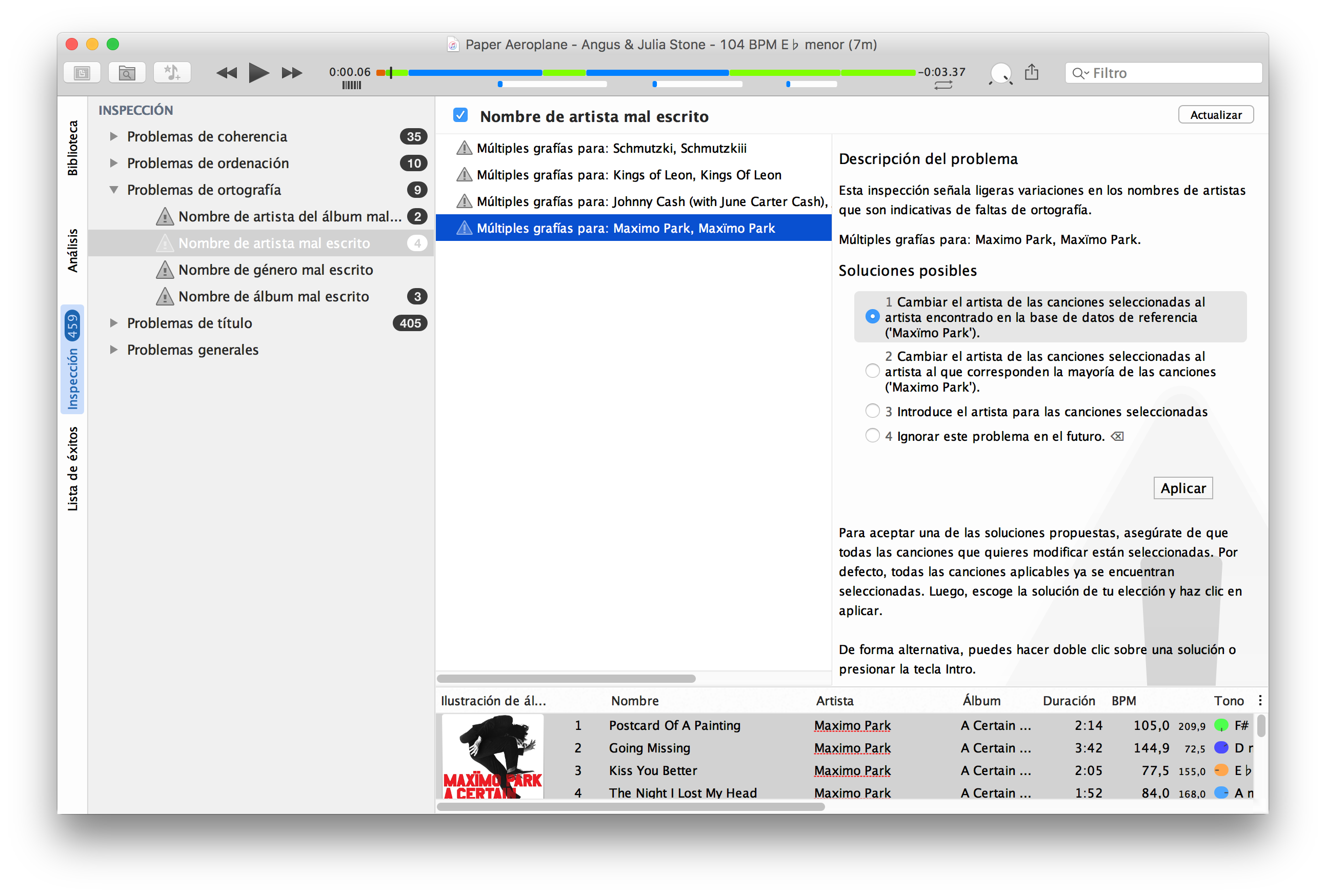
Task: Switch to the Inspección tab
Action: [72, 359]
